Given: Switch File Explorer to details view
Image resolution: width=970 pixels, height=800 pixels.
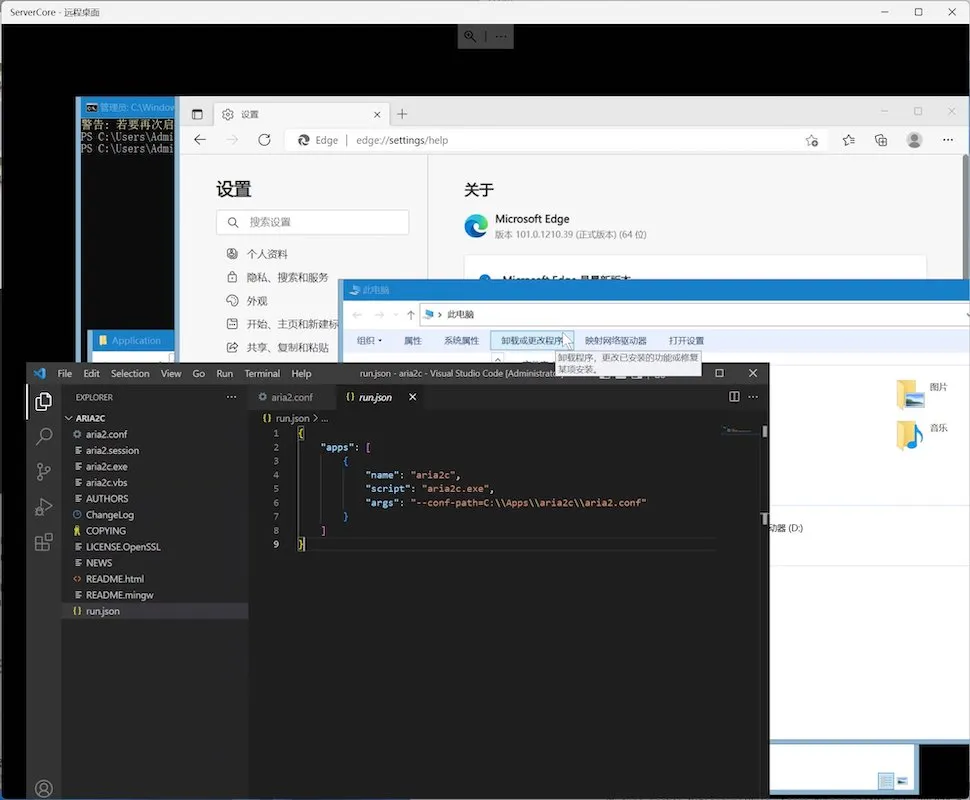Looking at the screenshot, I should [885, 780].
